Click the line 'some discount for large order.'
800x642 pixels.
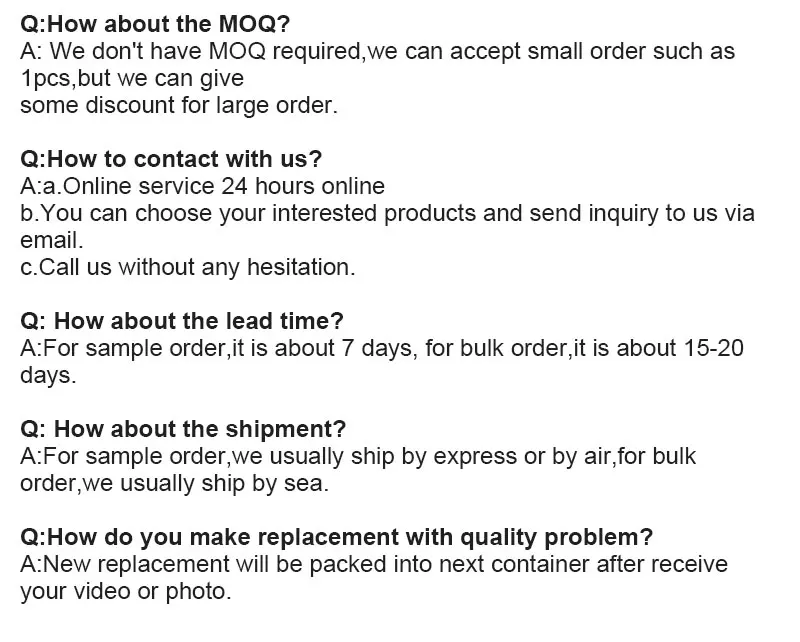[x=179, y=105]
